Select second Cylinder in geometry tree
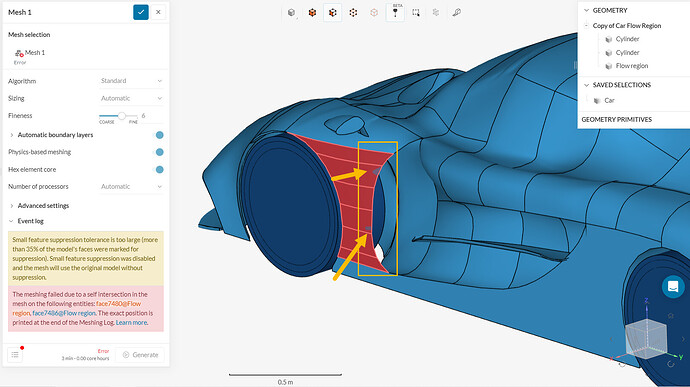Screen dimensions: 690x387 tap(627, 53)
